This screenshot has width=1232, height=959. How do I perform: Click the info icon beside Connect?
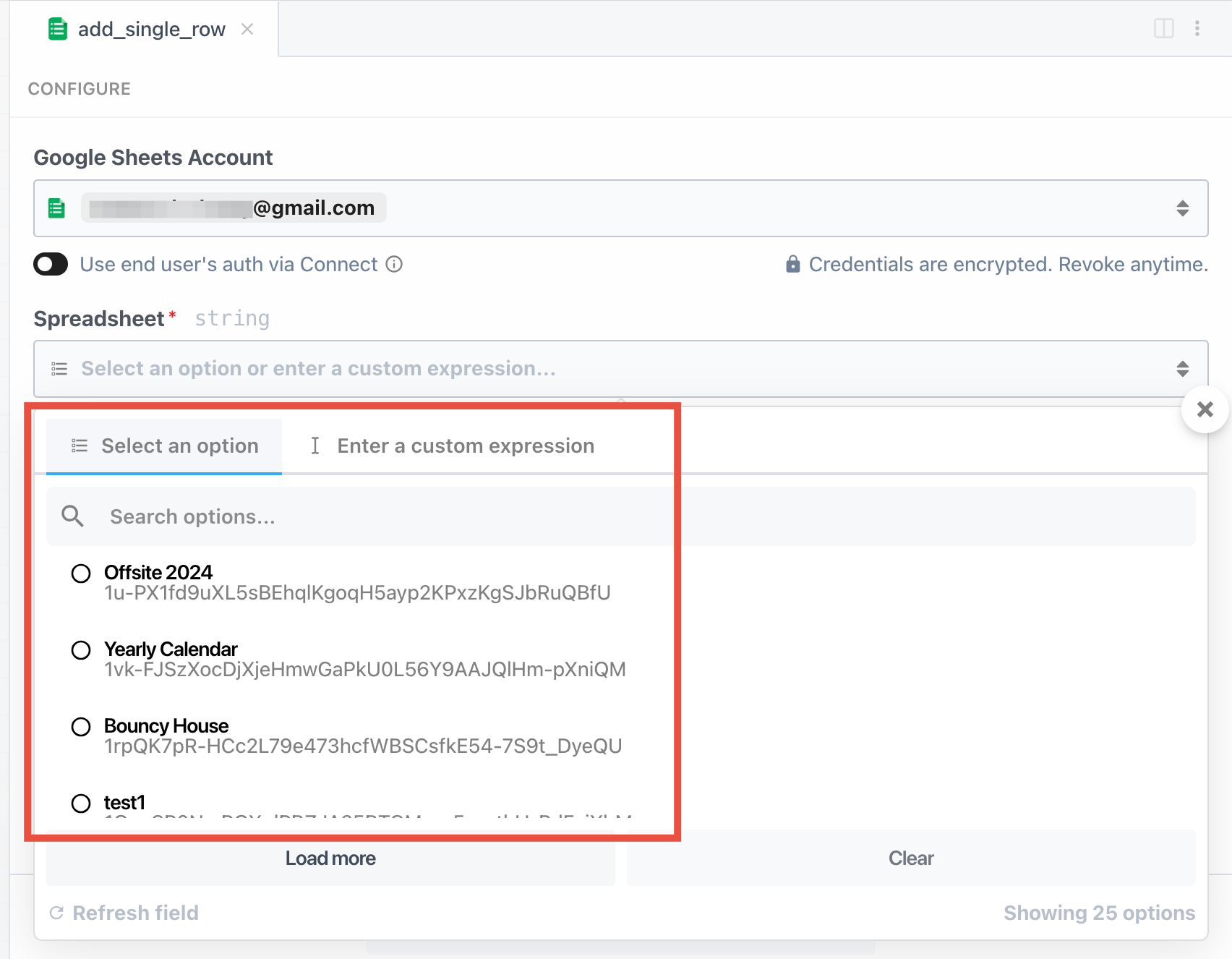coord(394,264)
